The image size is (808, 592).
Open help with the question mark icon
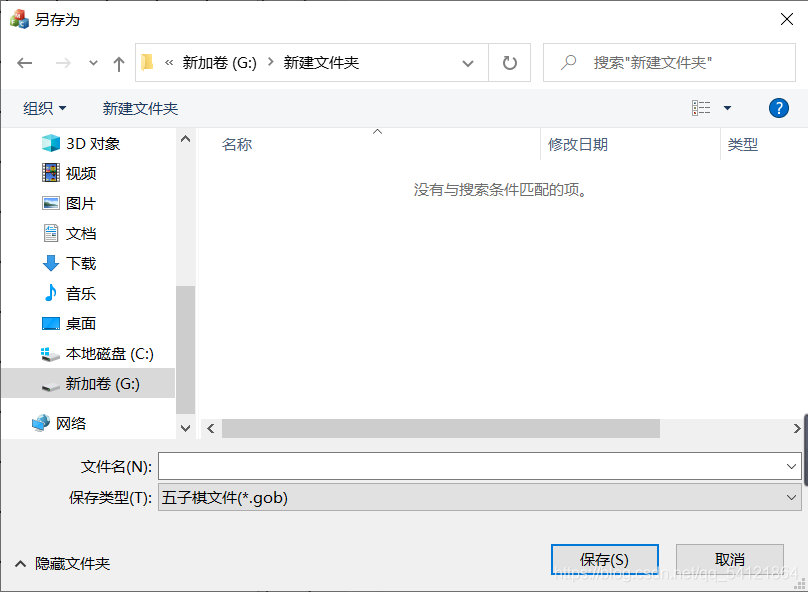tap(779, 108)
